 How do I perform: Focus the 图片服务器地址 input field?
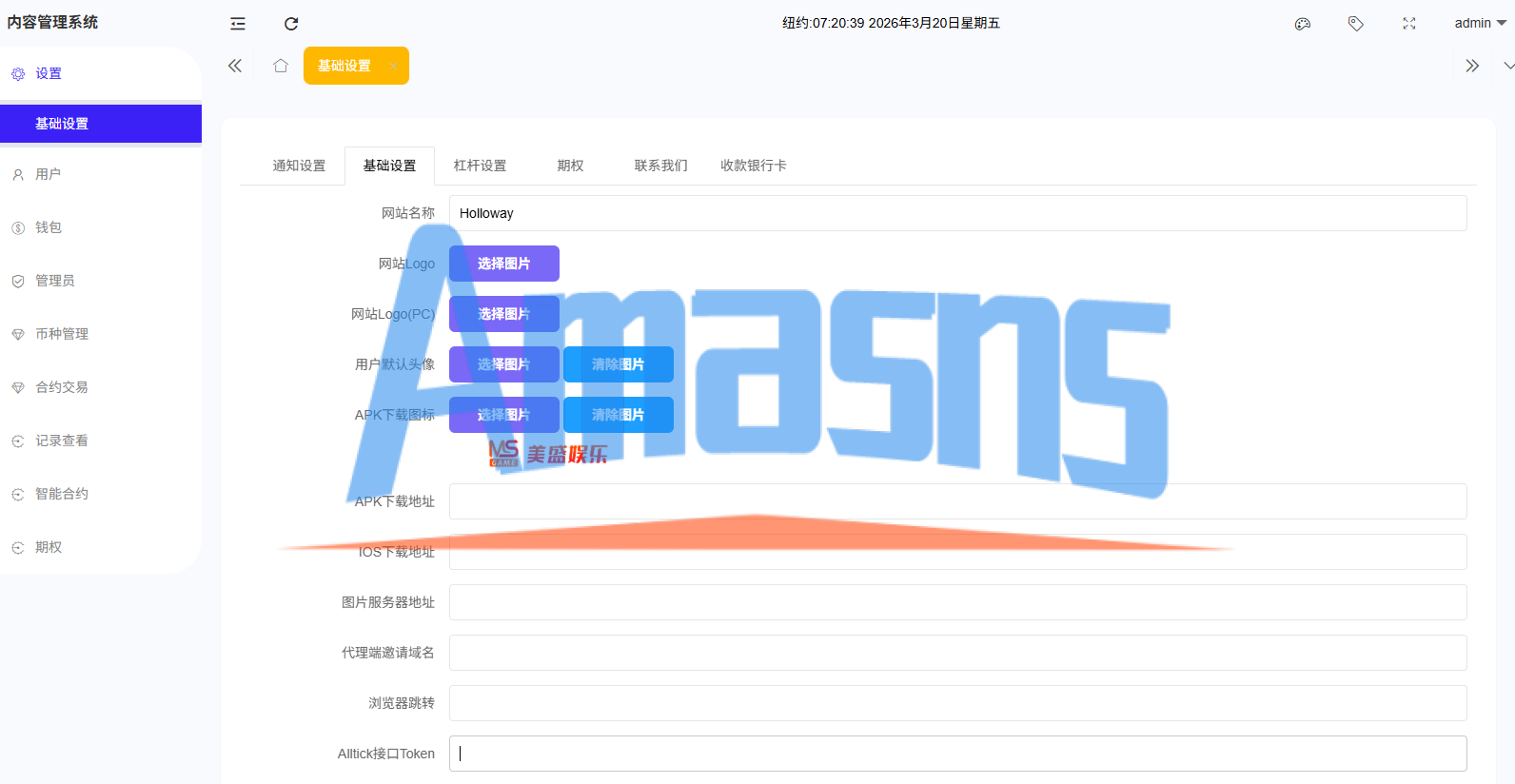(957, 602)
